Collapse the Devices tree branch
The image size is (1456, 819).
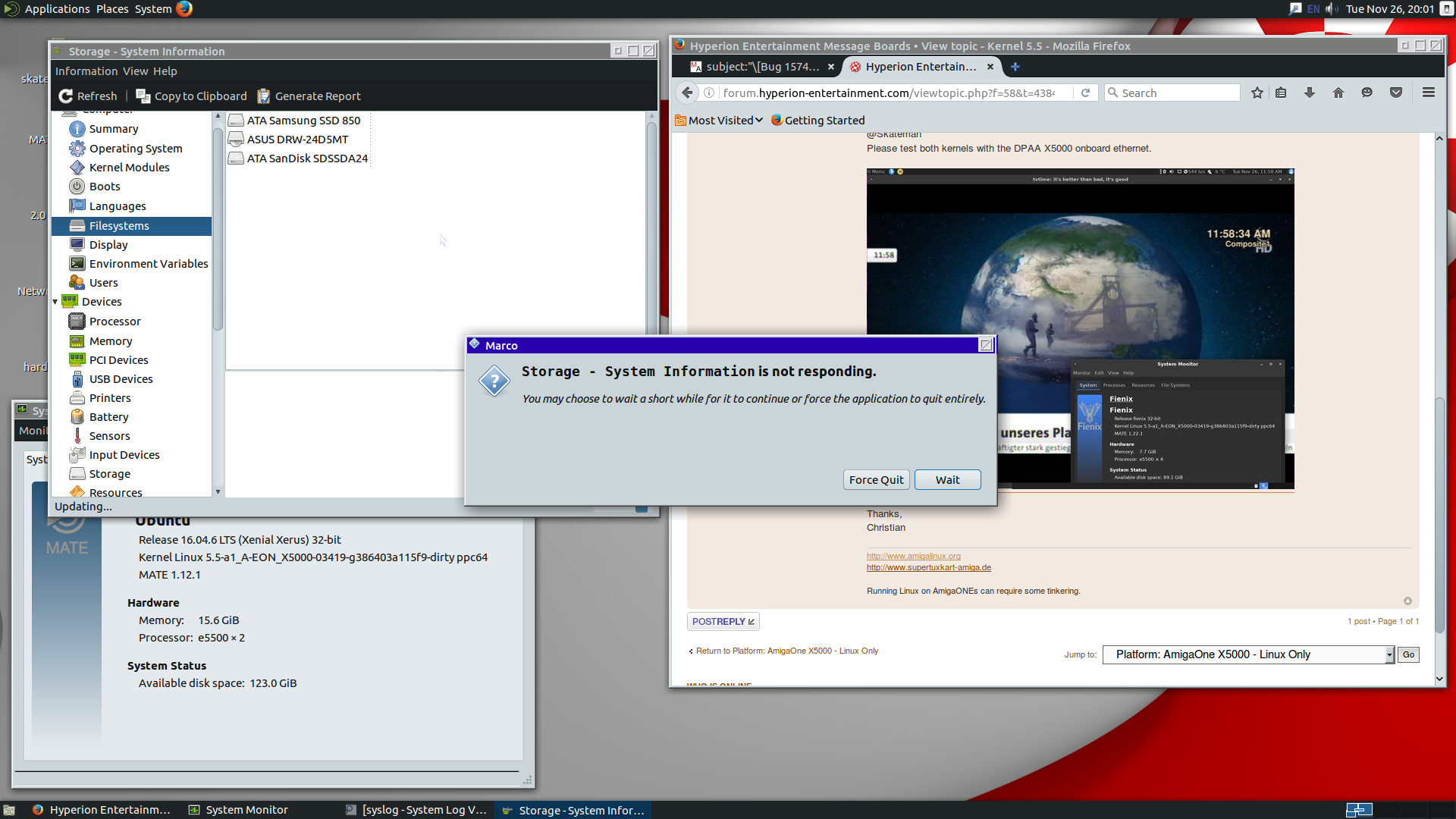[55, 302]
